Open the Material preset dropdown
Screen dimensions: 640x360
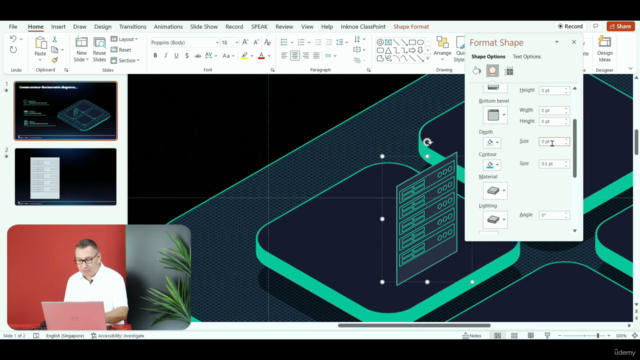tap(495, 191)
